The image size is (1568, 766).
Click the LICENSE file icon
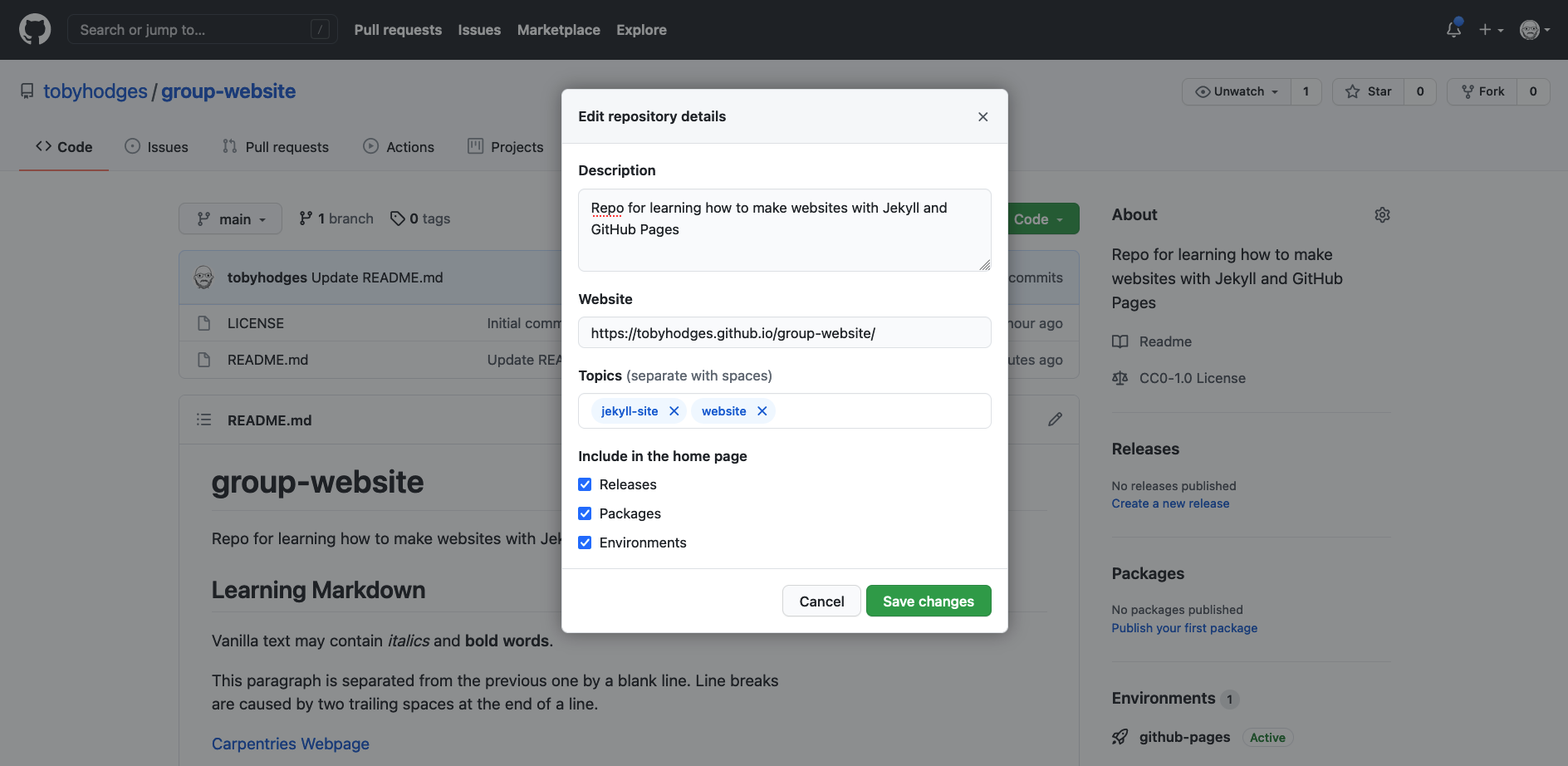[x=203, y=323]
